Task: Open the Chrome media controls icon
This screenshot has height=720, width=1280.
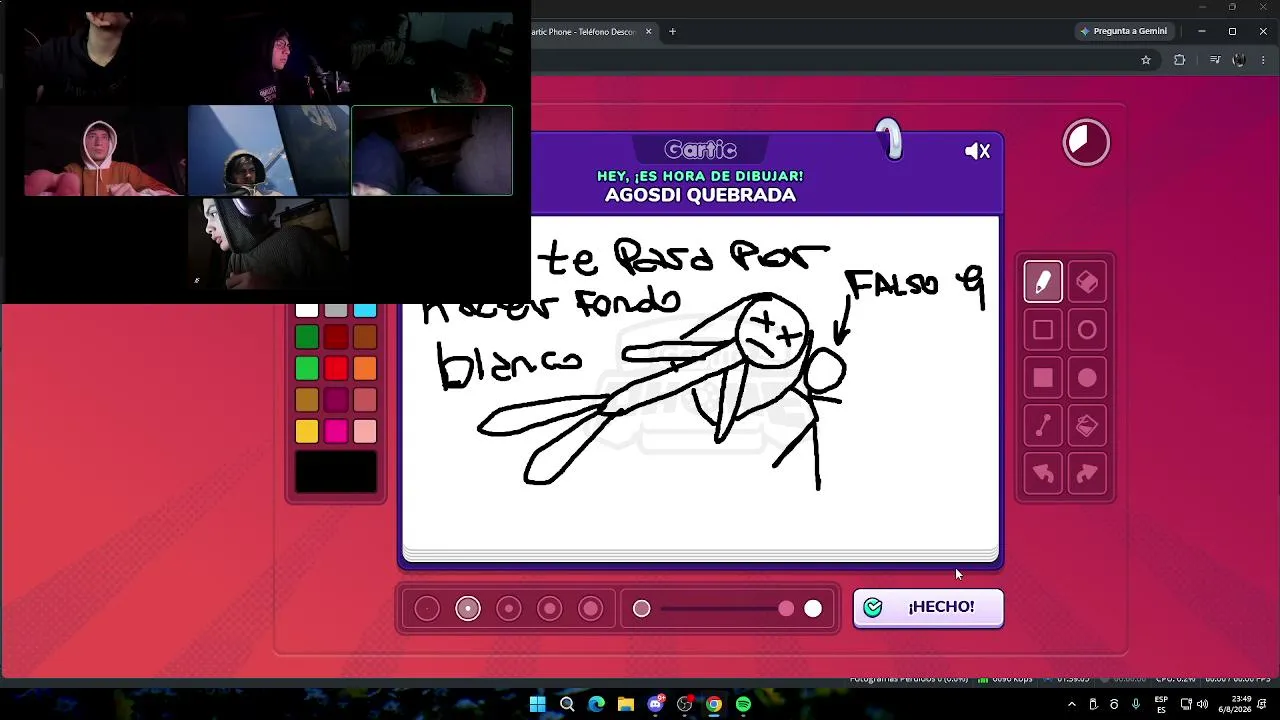Action: (1215, 60)
